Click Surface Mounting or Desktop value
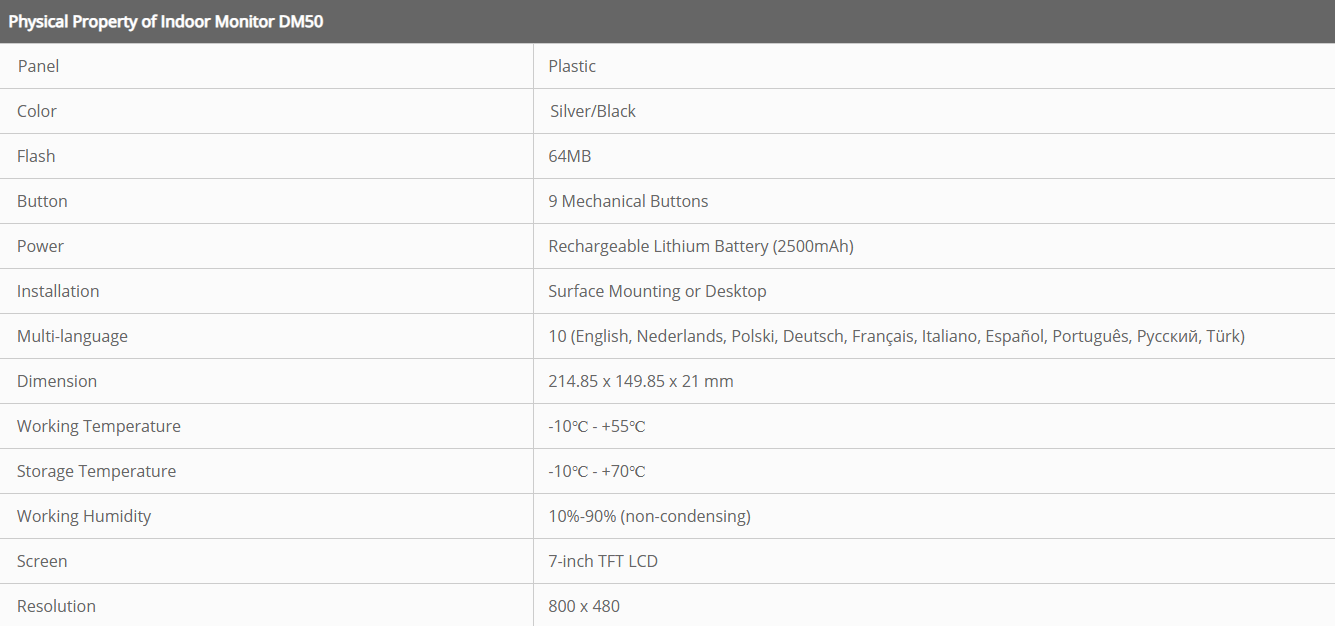This screenshot has width=1335, height=626. pyautogui.click(x=657, y=291)
